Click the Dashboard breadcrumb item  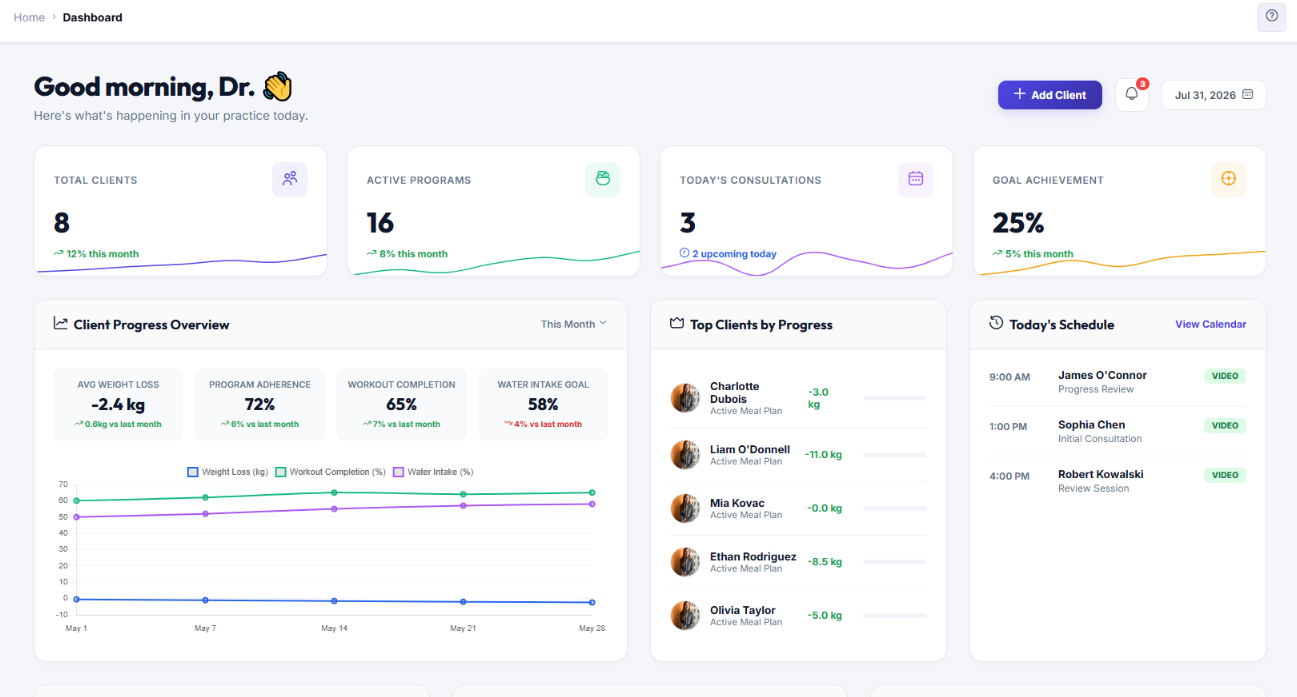pos(92,17)
